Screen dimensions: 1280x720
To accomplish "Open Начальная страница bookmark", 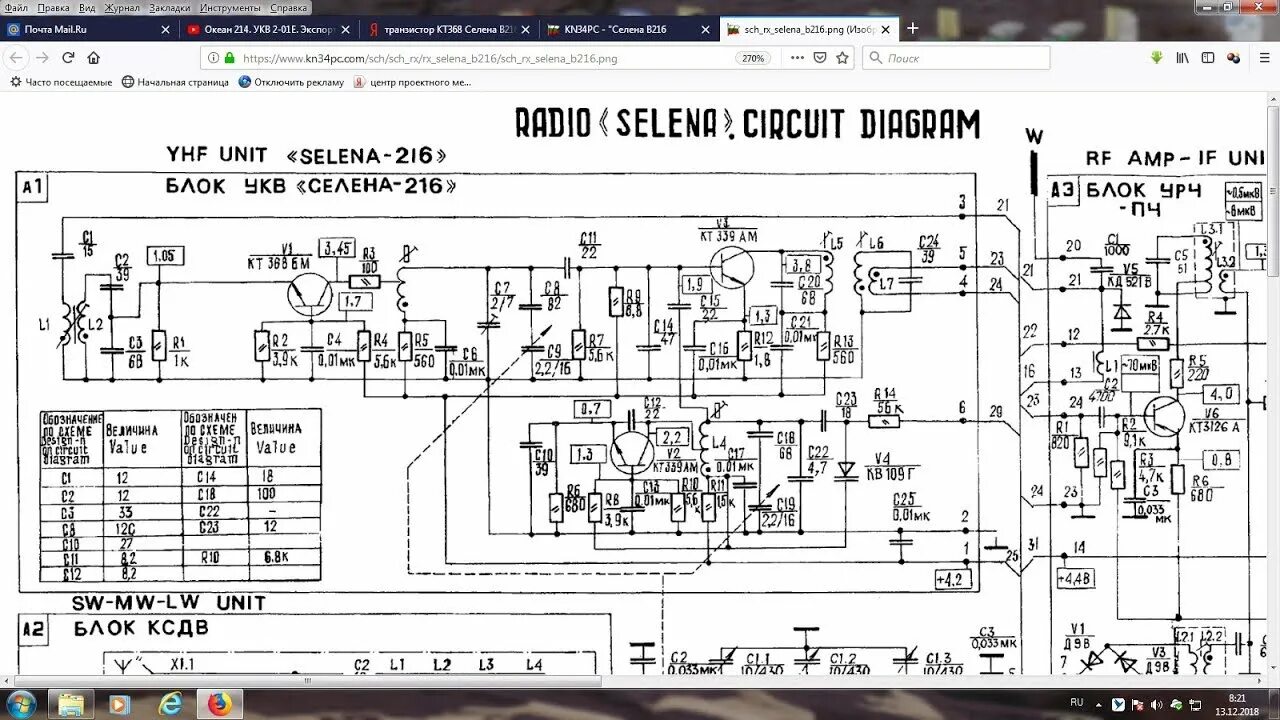I will click(176, 82).
